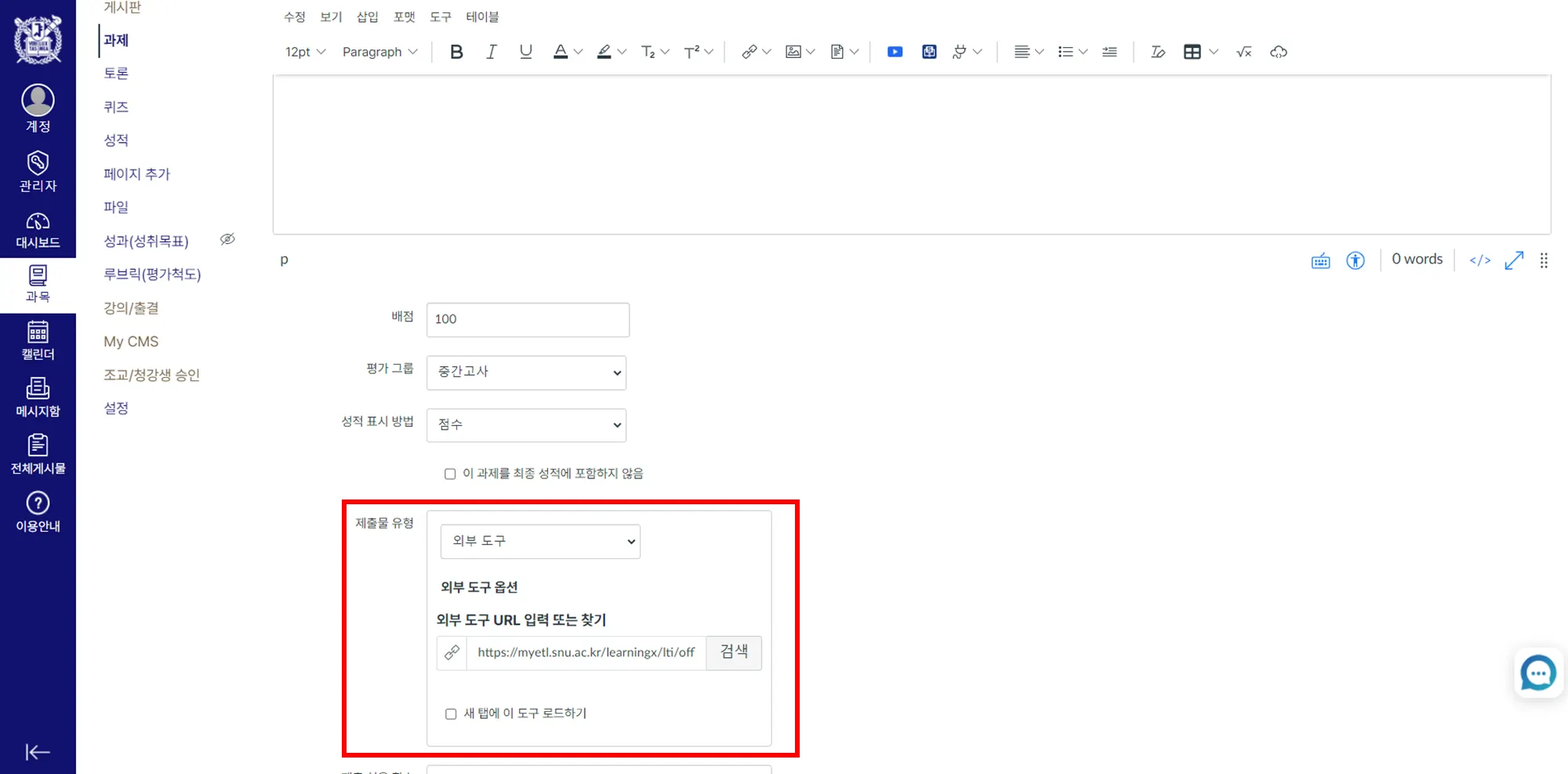Enable '새 탭에 이 도구 로드하기' checkbox
Screen dimensions: 1568x774
click(x=451, y=714)
